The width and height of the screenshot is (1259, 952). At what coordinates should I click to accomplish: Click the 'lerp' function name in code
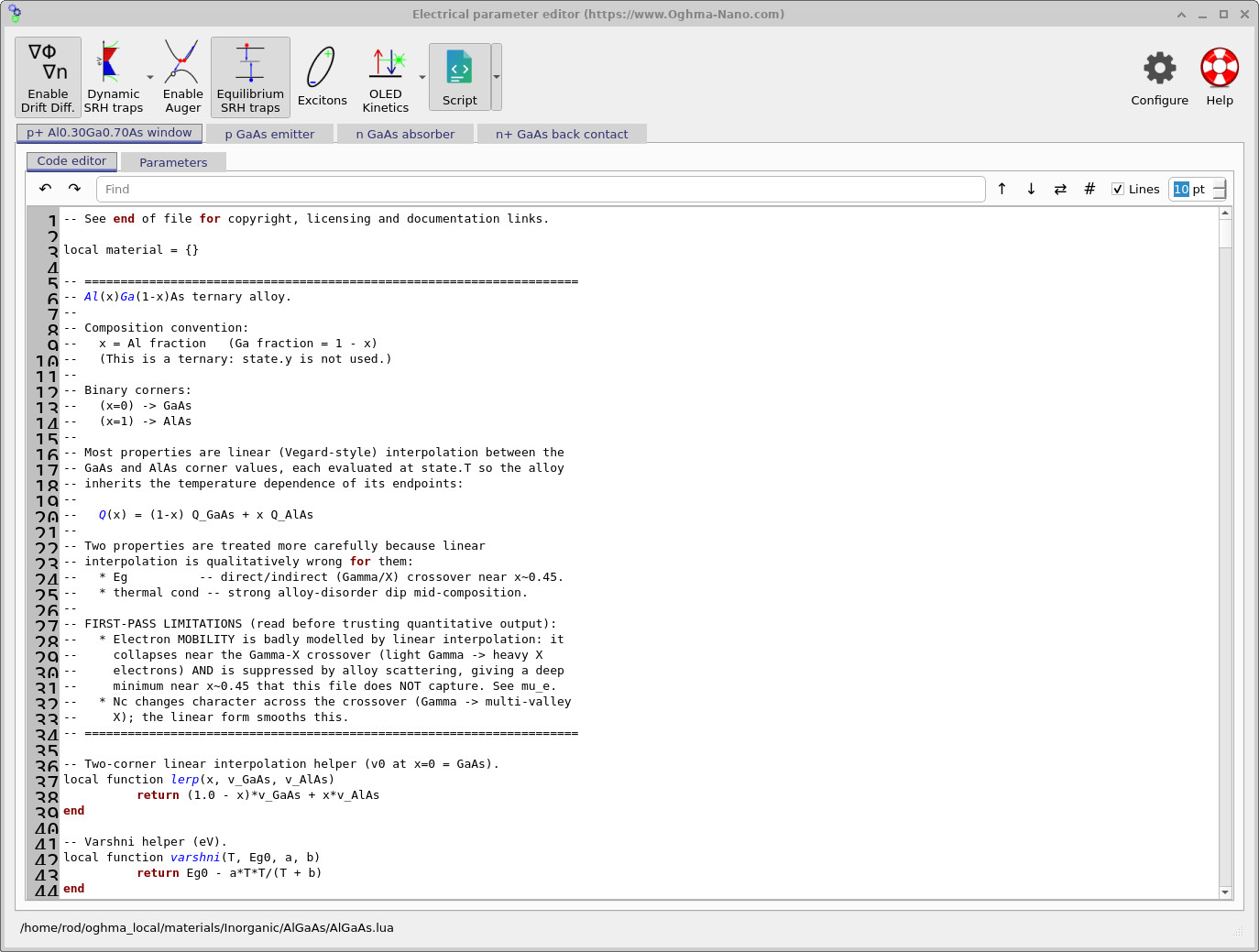coord(185,780)
